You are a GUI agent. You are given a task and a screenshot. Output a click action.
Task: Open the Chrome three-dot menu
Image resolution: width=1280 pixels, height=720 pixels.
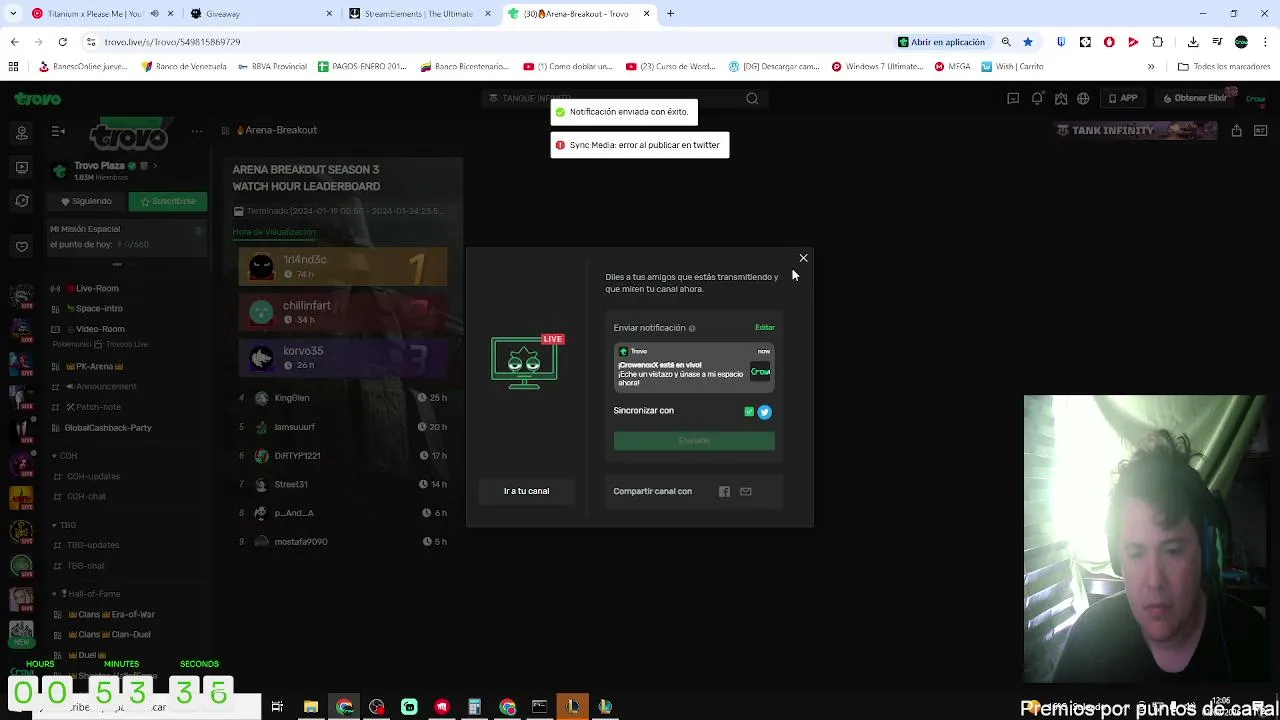pyautogui.click(x=1264, y=42)
